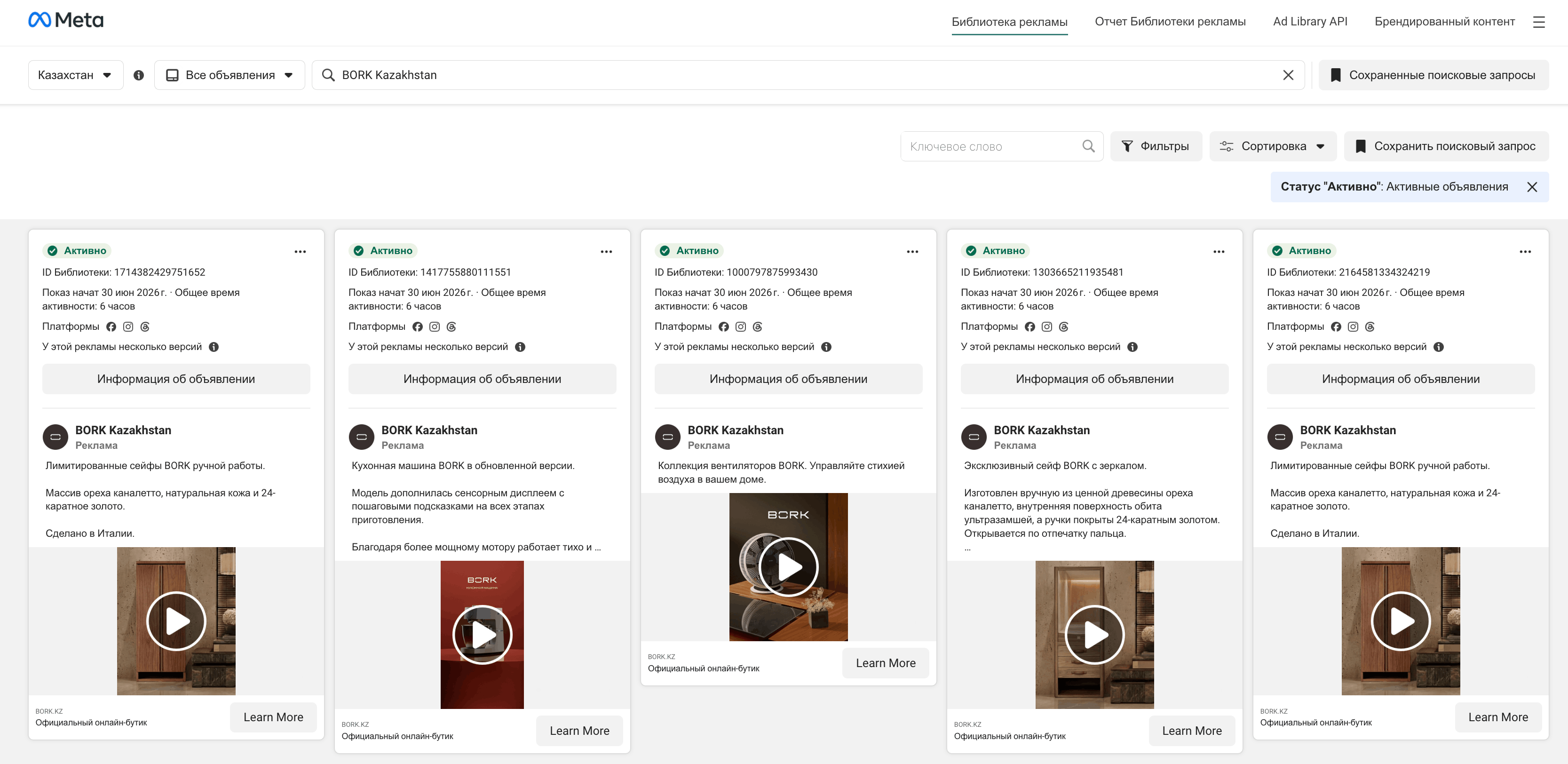1568x764 pixels.
Task: Click the BORK Kazakhstan search field
Action: tap(808, 75)
